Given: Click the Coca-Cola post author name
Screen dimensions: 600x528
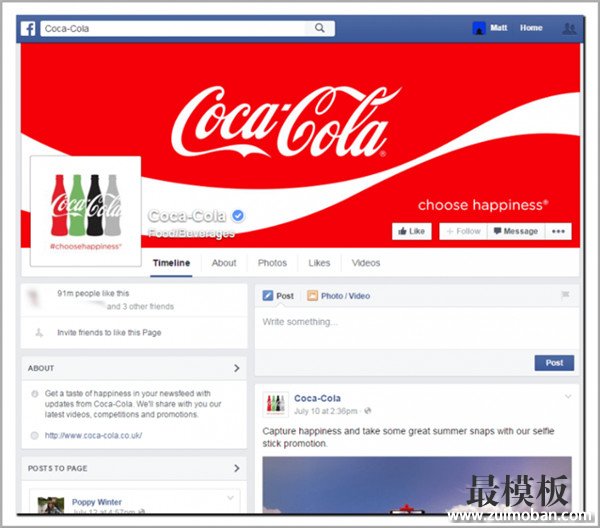Looking at the screenshot, I should click(317, 398).
